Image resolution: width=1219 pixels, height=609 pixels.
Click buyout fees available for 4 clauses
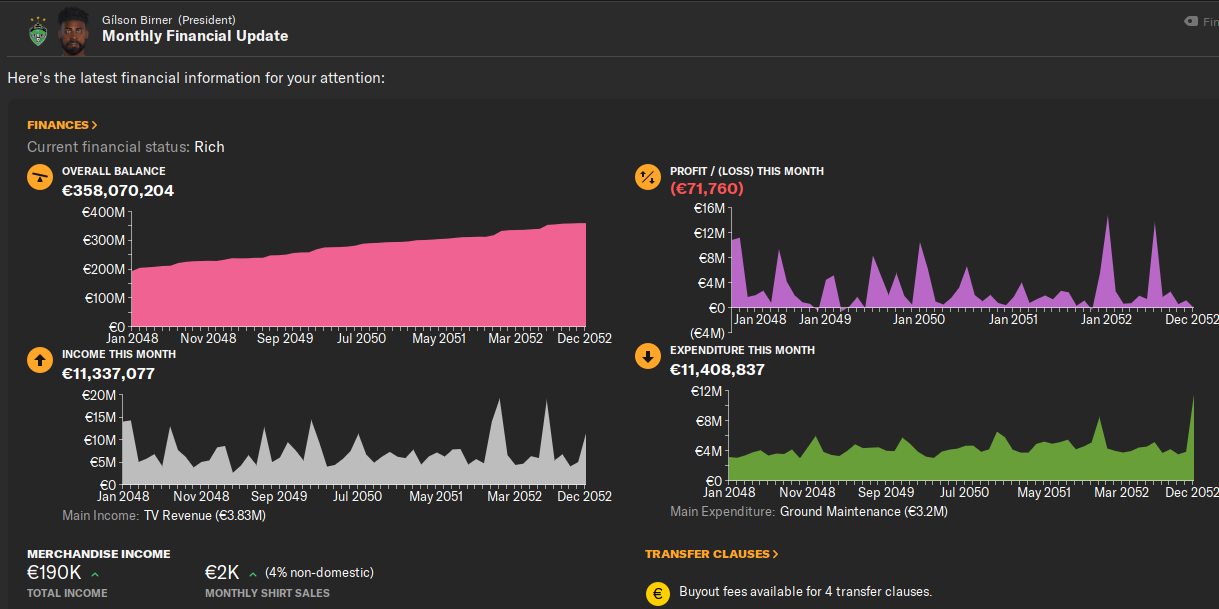[x=805, y=592]
